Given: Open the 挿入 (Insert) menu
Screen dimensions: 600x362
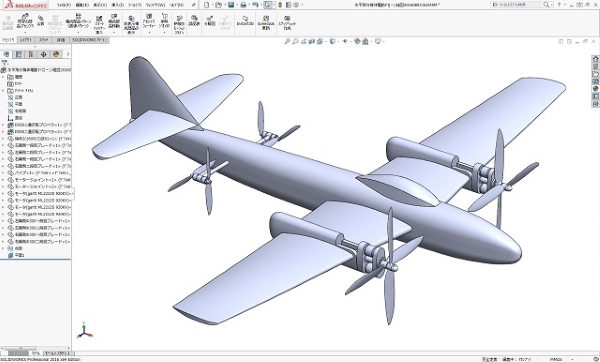Looking at the screenshot, I should point(117,5).
